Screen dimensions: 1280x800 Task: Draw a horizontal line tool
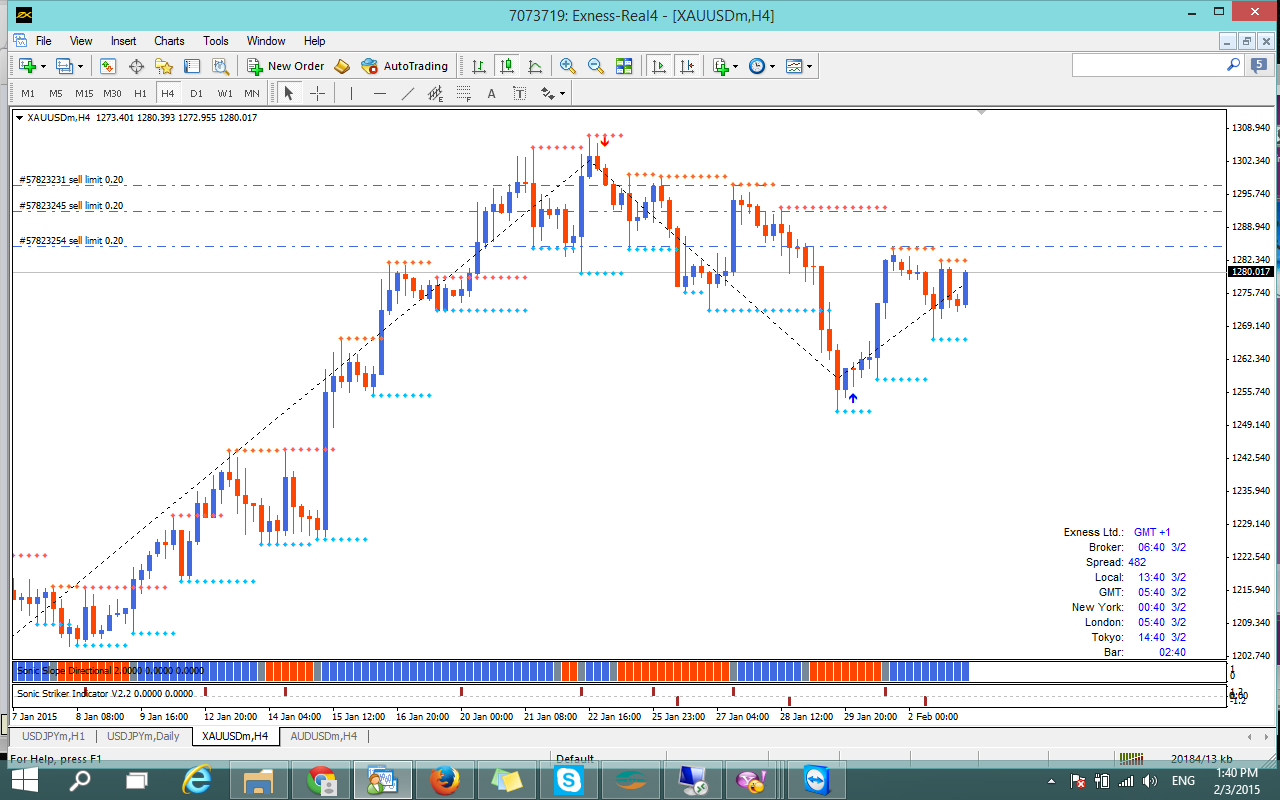point(379,93)
